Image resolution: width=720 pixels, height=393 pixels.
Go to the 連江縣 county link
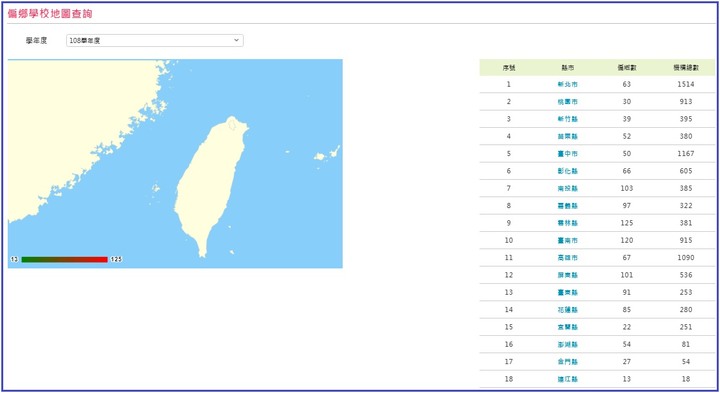[x=568, y=379]
